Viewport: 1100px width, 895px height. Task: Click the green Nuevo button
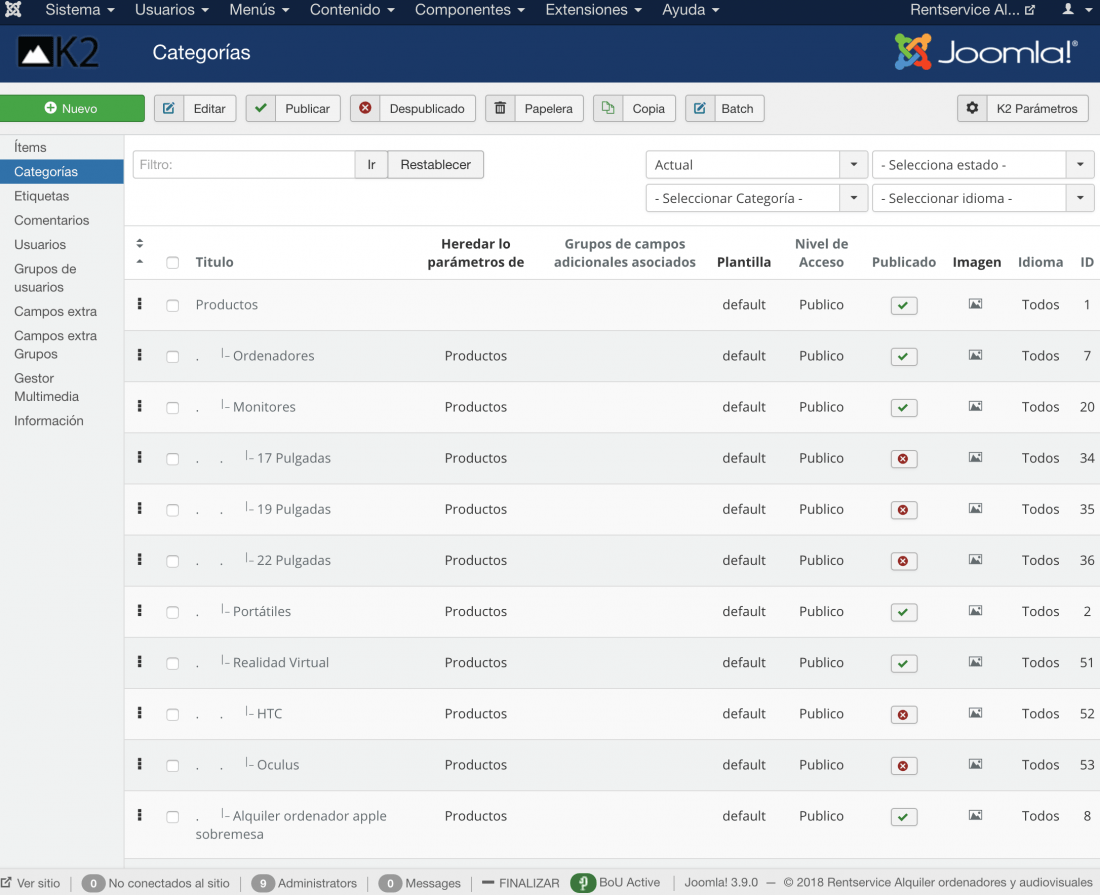[72, 108]
